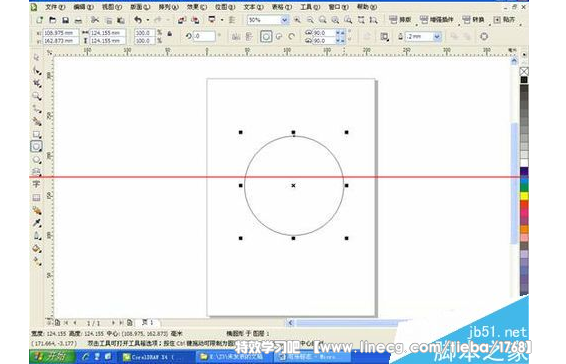Toggle the lock ratio padlock

169,34
